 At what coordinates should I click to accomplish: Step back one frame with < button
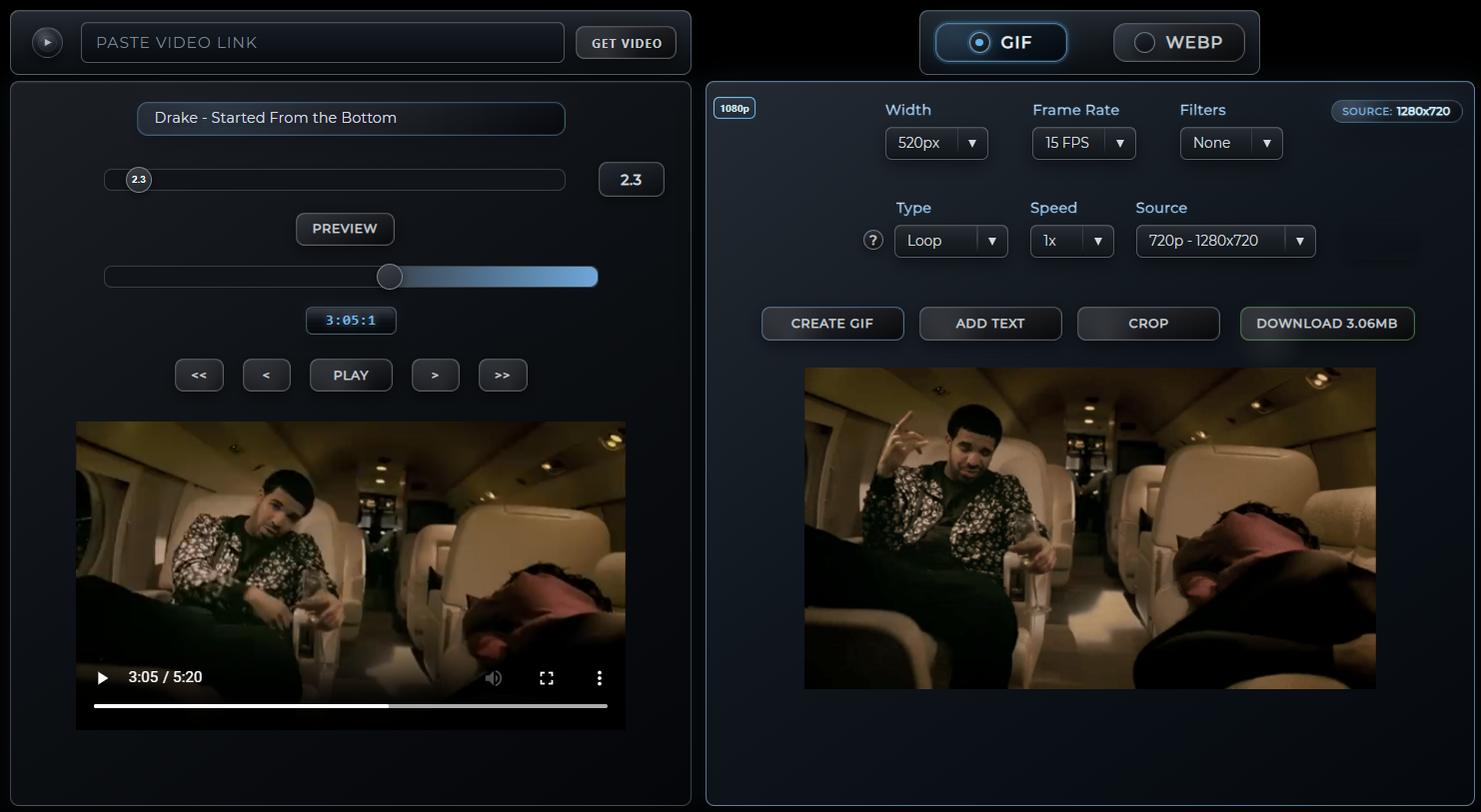click(x=267, y=376)
